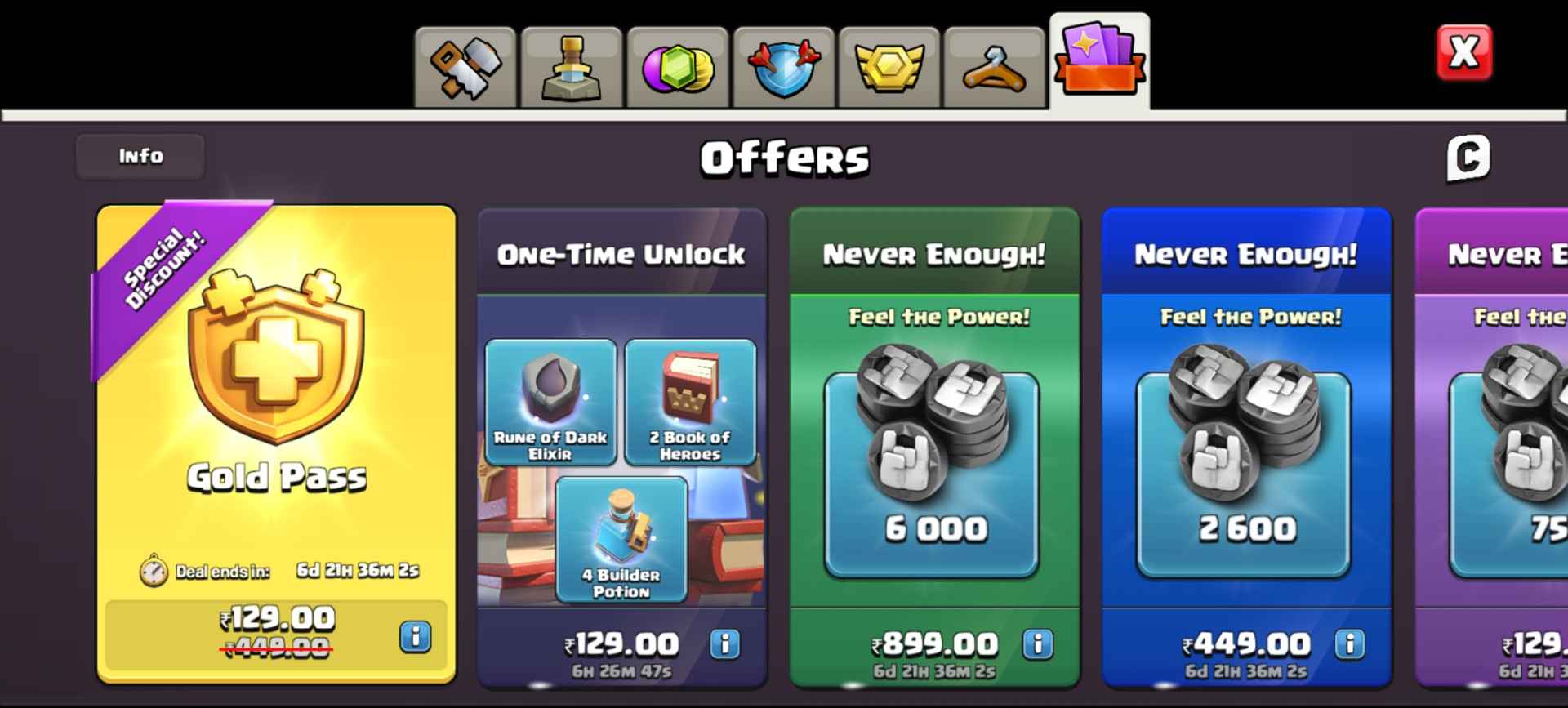The height and width of the screenshot is (708, 1568).
Task: Open the gems and coins resources tab
Action: click(678, 67)
